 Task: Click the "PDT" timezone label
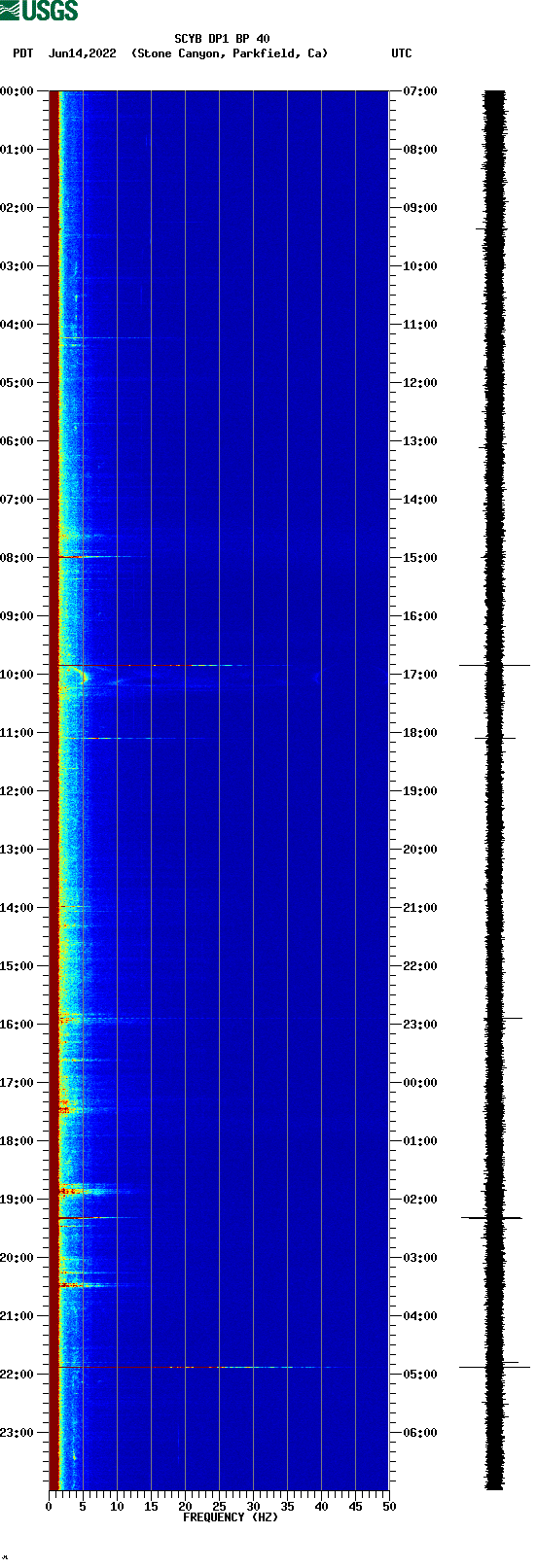pyautogui.click(x=22, y=53)
